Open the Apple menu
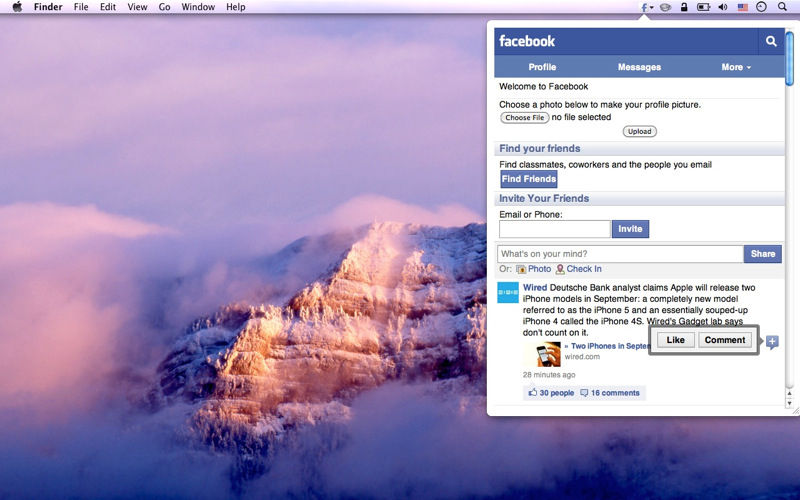The image size is (800, 500). coord(17,7)
